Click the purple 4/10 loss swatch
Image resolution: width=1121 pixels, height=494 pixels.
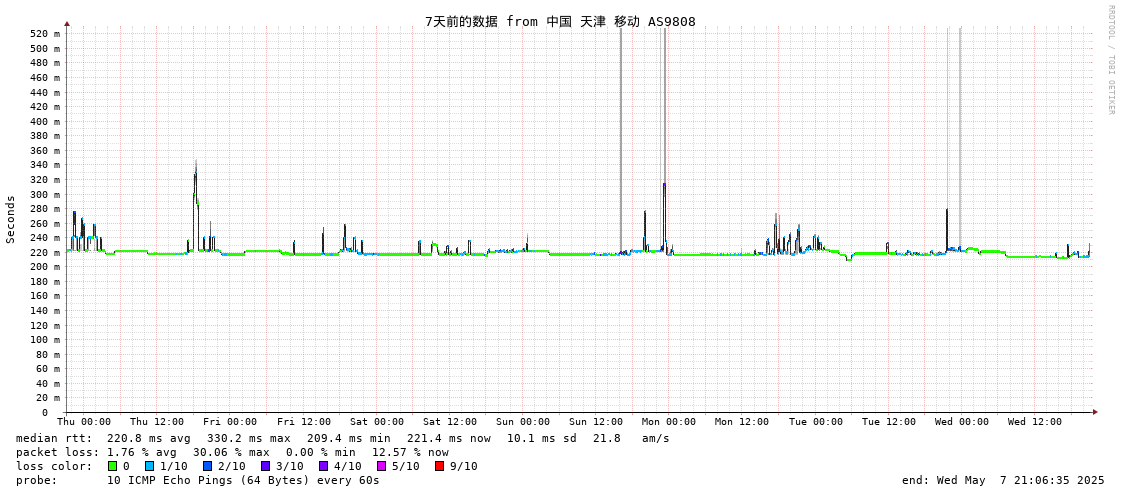(x=324, y=466)
